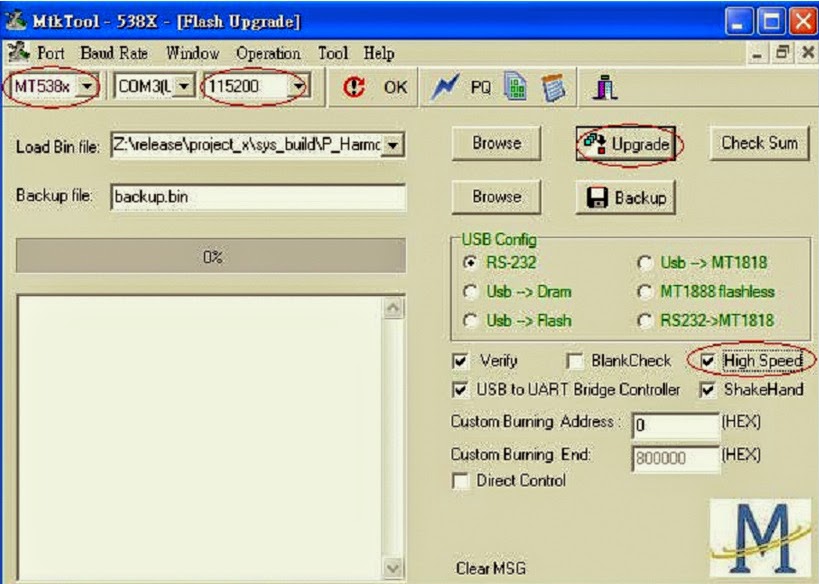
Task: Click inside the message log text area
Action: 200,438
